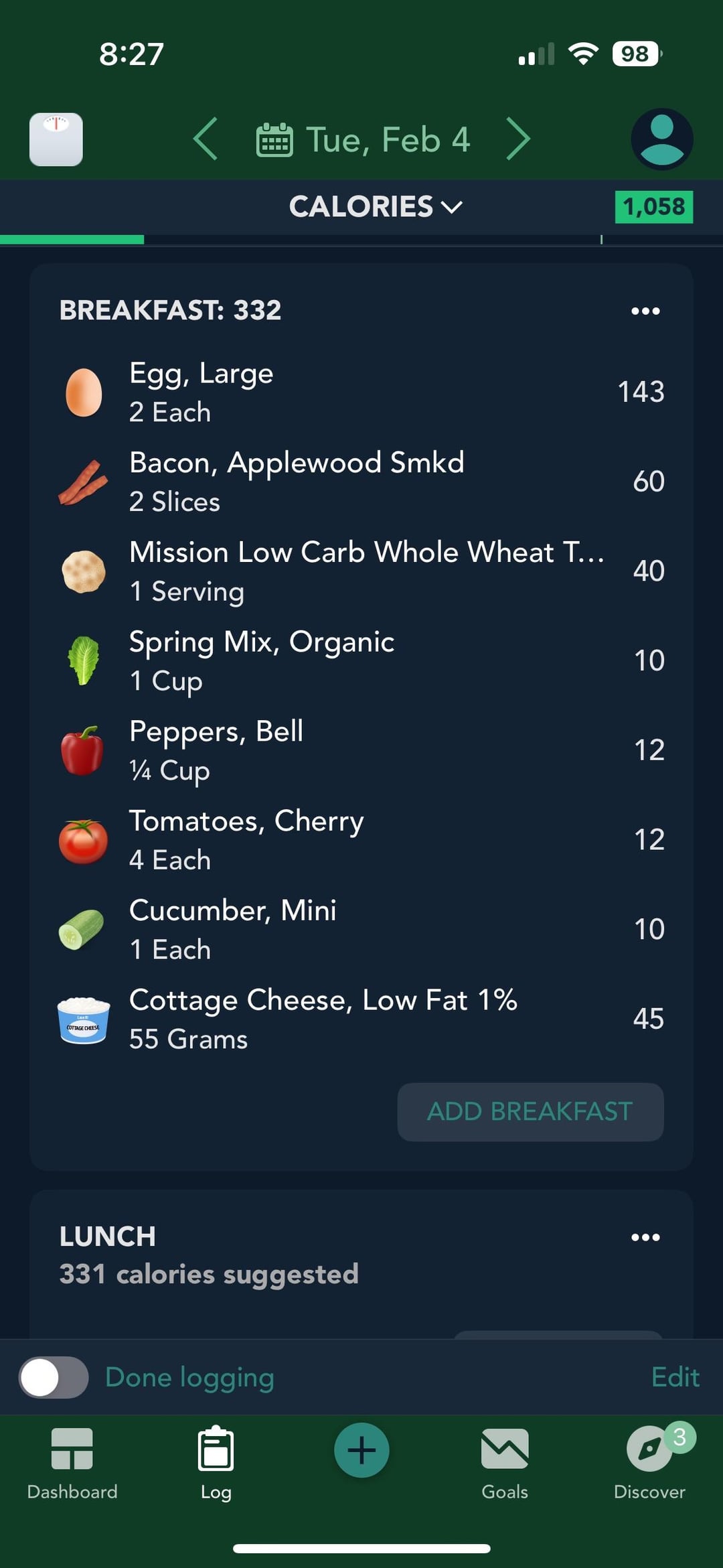
Task: Select the Egg, Large food icon
Action: (84, 393)
